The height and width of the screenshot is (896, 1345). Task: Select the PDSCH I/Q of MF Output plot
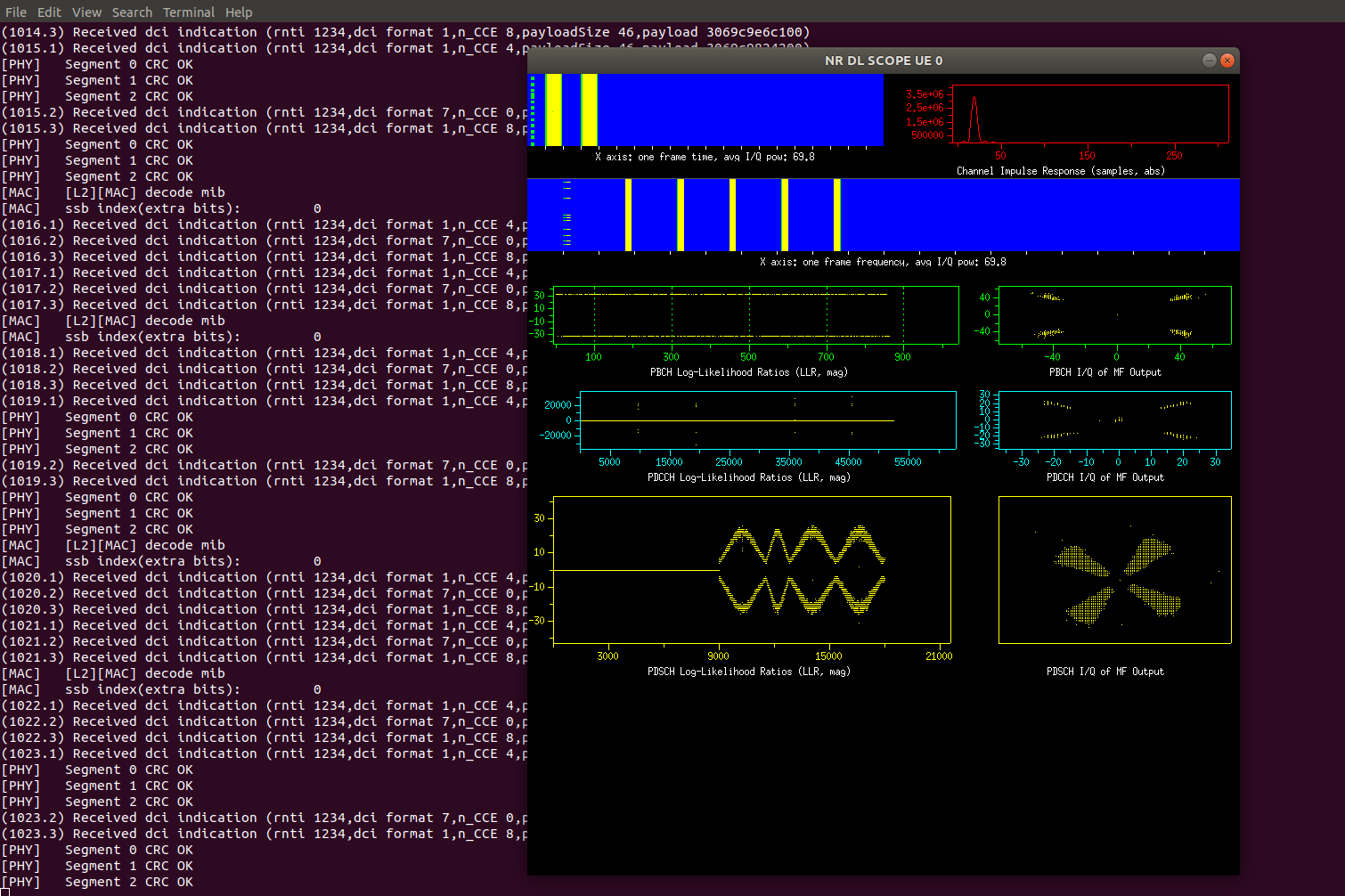pyautogui.click(x=1115, y=570)
